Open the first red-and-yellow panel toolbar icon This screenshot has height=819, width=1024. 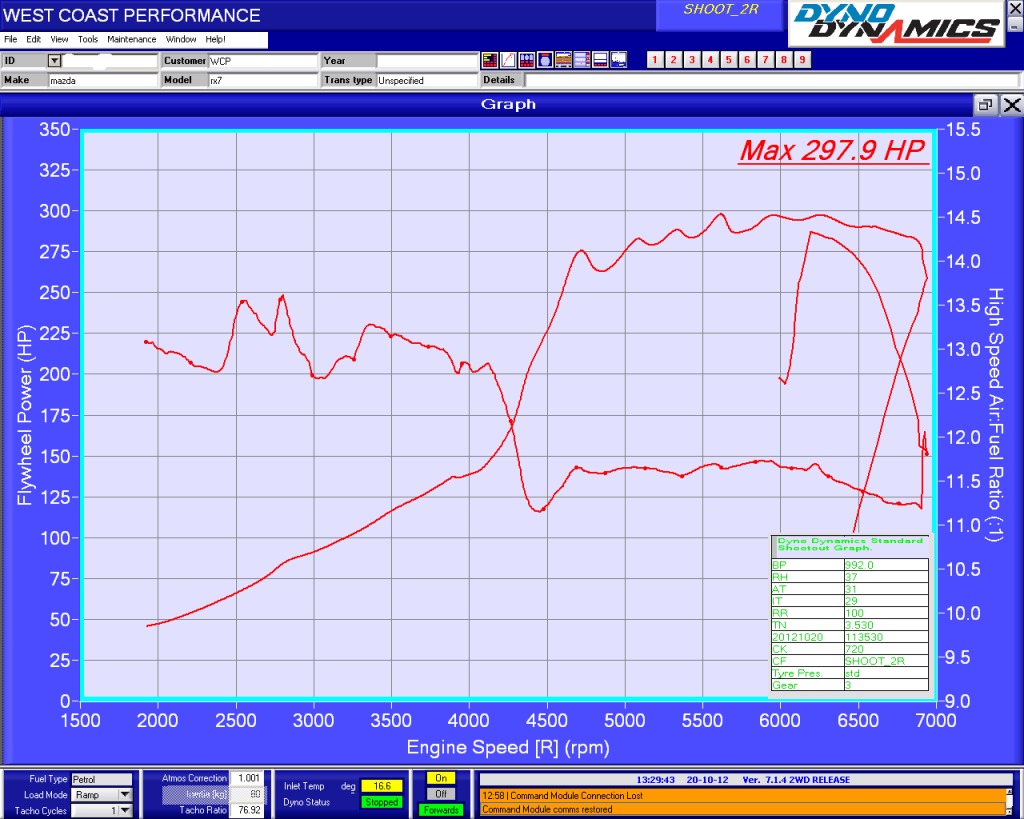point(490,60)
